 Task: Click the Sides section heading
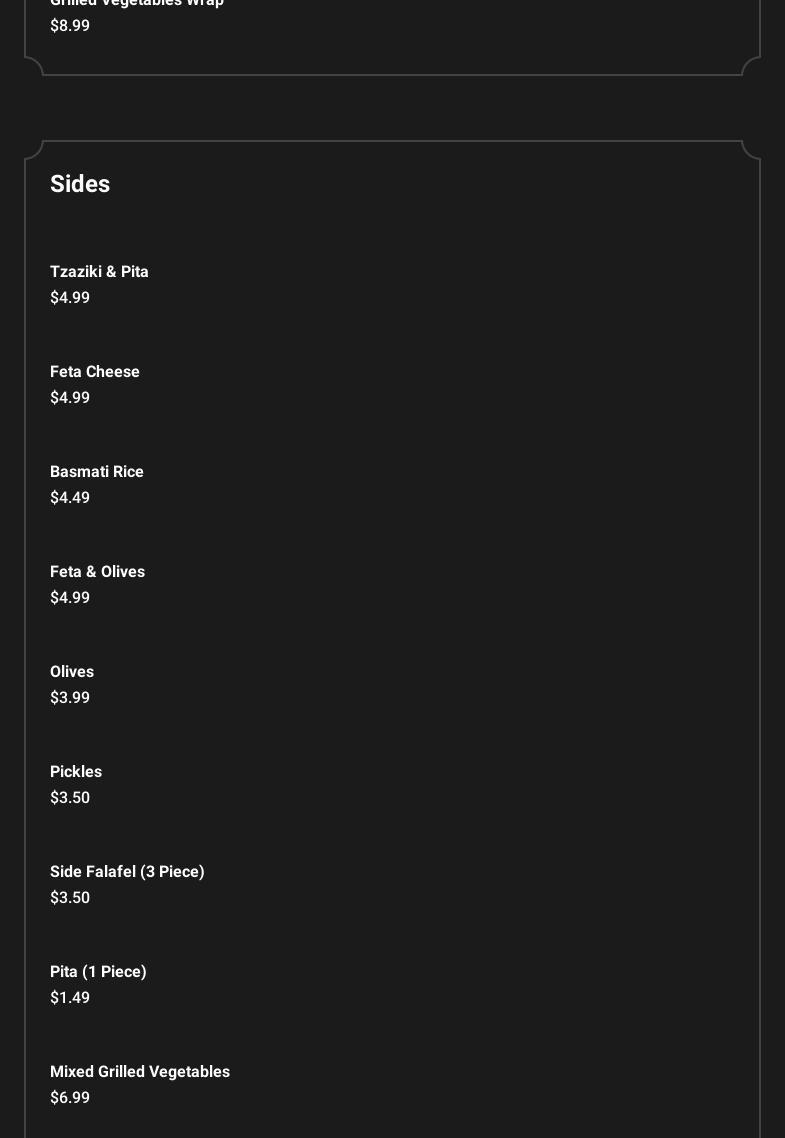(x=80, y=184)
